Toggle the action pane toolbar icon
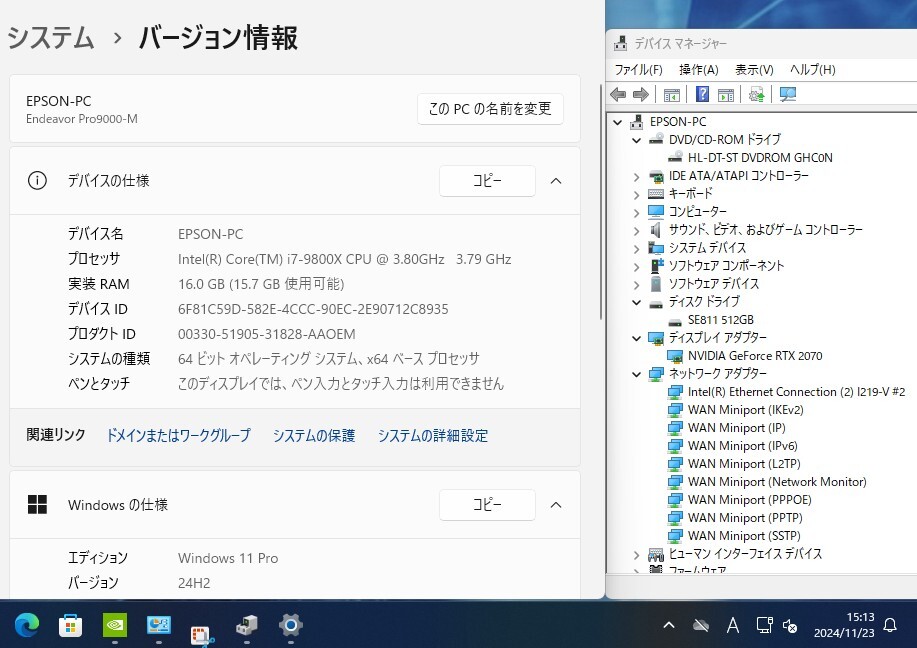 tap(726, 94)
